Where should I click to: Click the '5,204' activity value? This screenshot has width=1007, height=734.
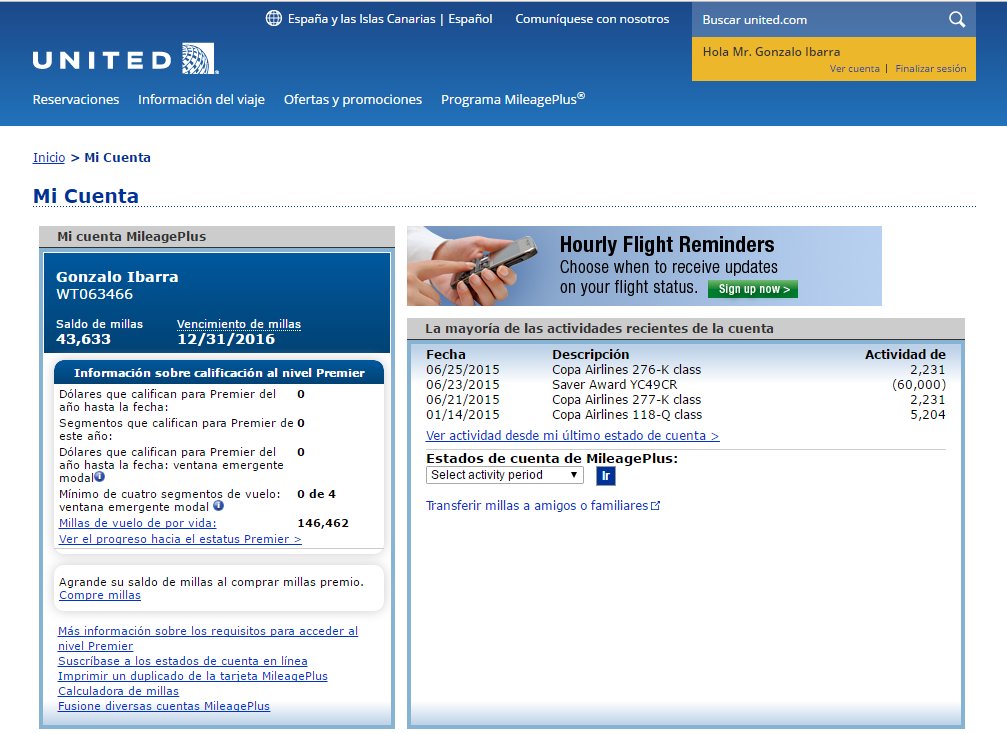click(x=927, y=415)
